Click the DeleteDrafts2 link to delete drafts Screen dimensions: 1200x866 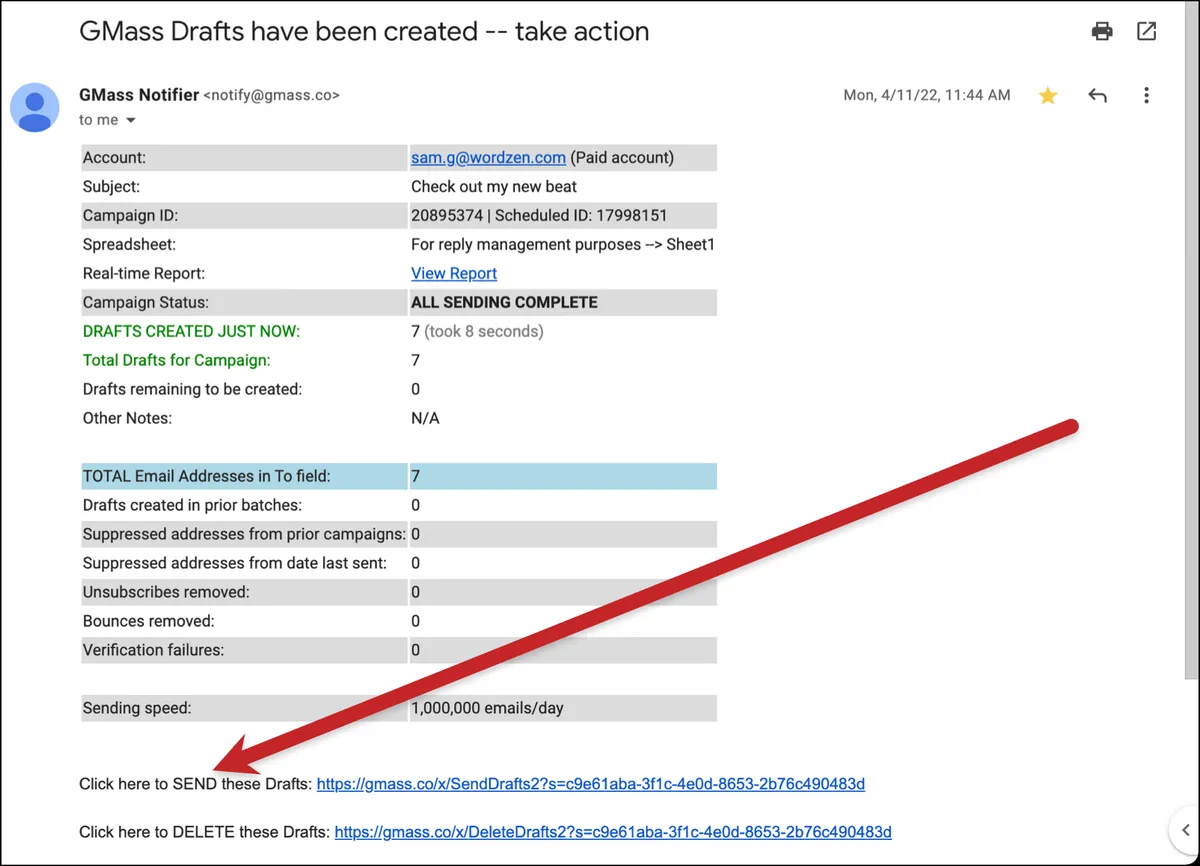[613, 832]
